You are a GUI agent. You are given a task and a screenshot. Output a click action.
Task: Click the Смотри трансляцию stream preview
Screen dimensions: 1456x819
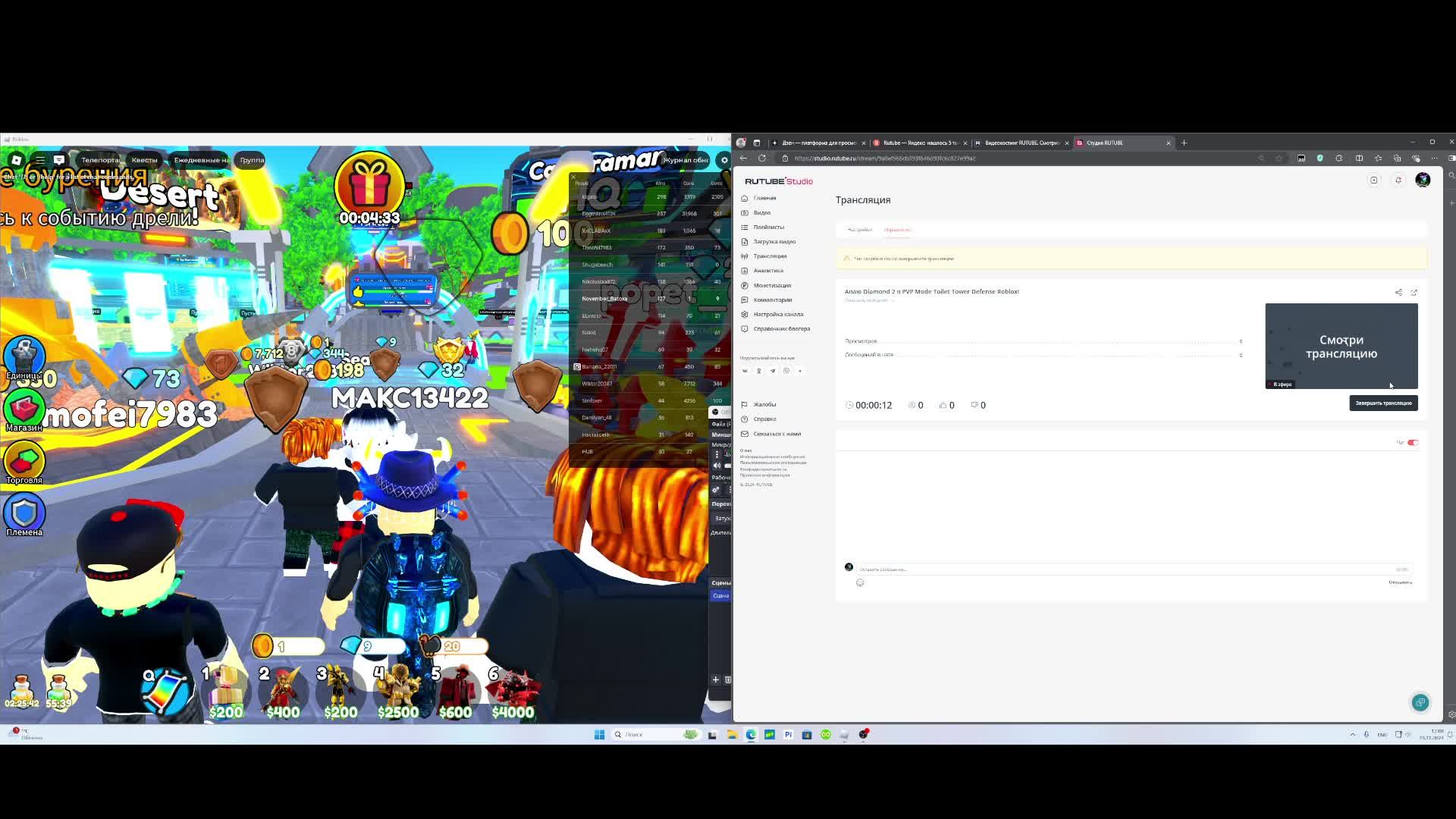(1341, 346)
